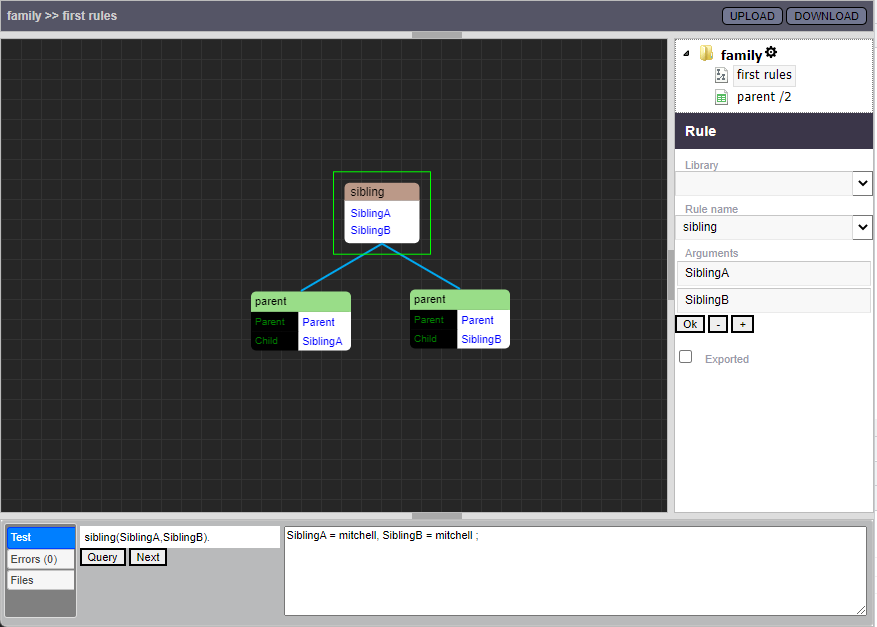Click Ok to confirm rule arguments
877x627 pixels.
(x=689, y=324)
